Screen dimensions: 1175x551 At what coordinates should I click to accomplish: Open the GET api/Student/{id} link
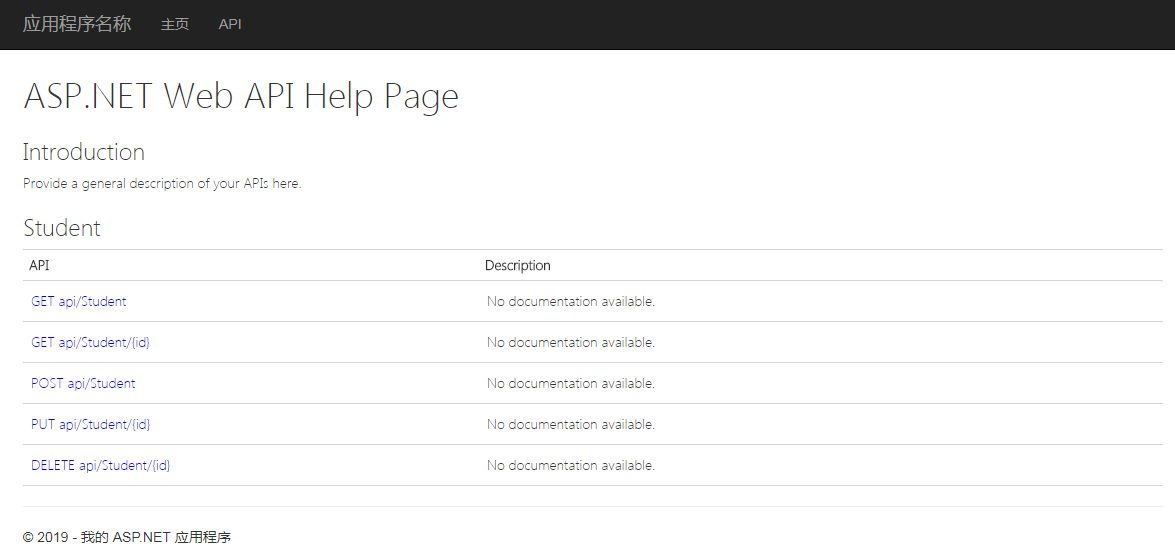click(x=91, y=342)
